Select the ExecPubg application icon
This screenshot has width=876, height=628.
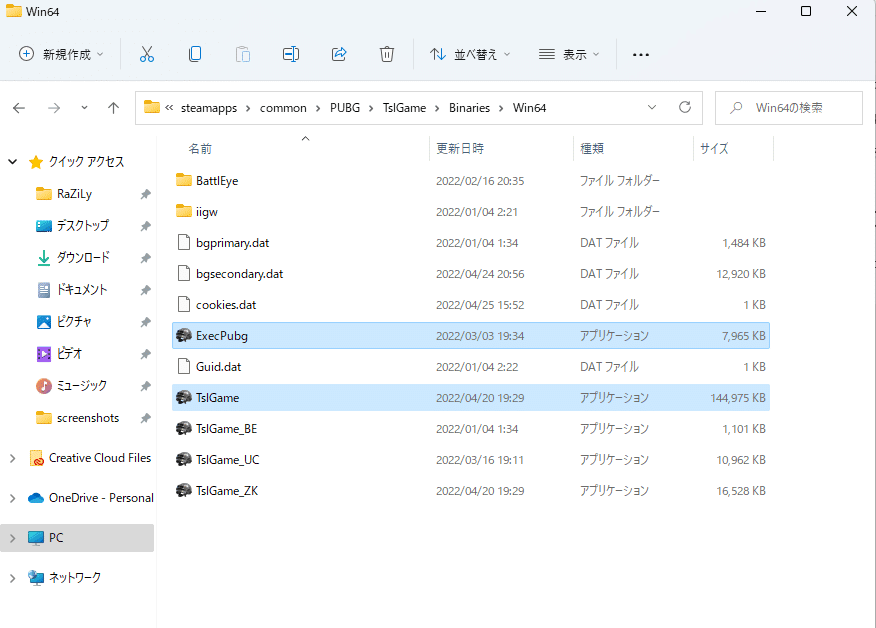[184, 336]
